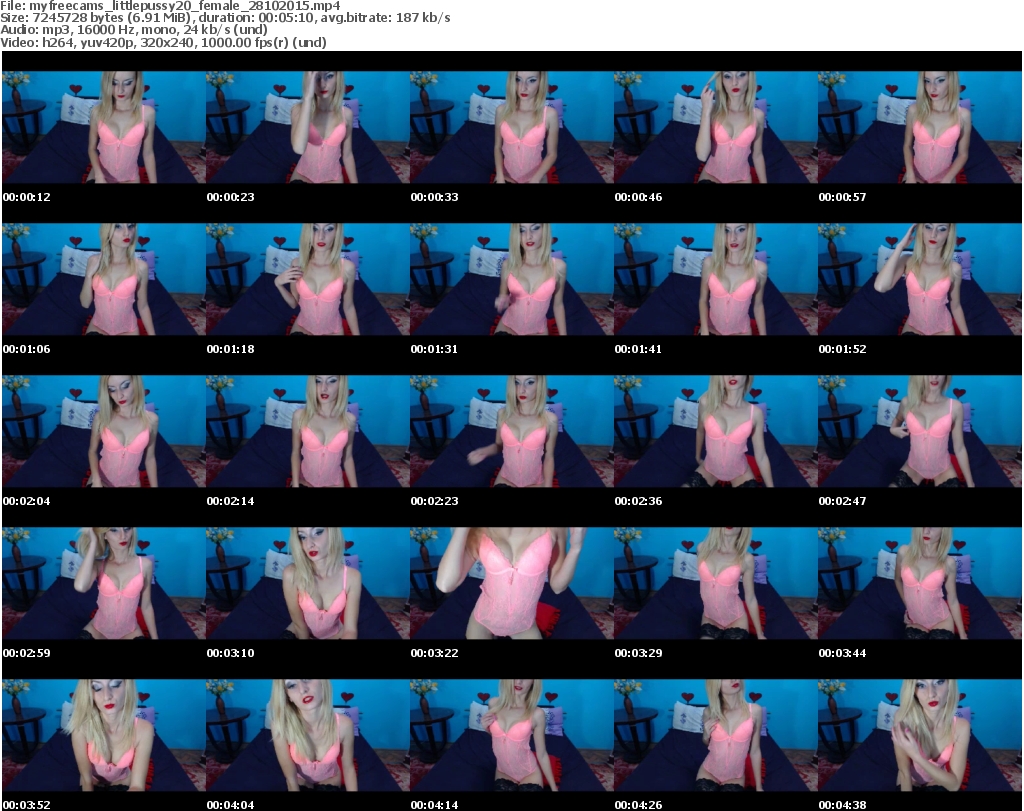
Task: Open the frame captured at 00:01:18
Action: pyautogui.click(x=308, y=279)
